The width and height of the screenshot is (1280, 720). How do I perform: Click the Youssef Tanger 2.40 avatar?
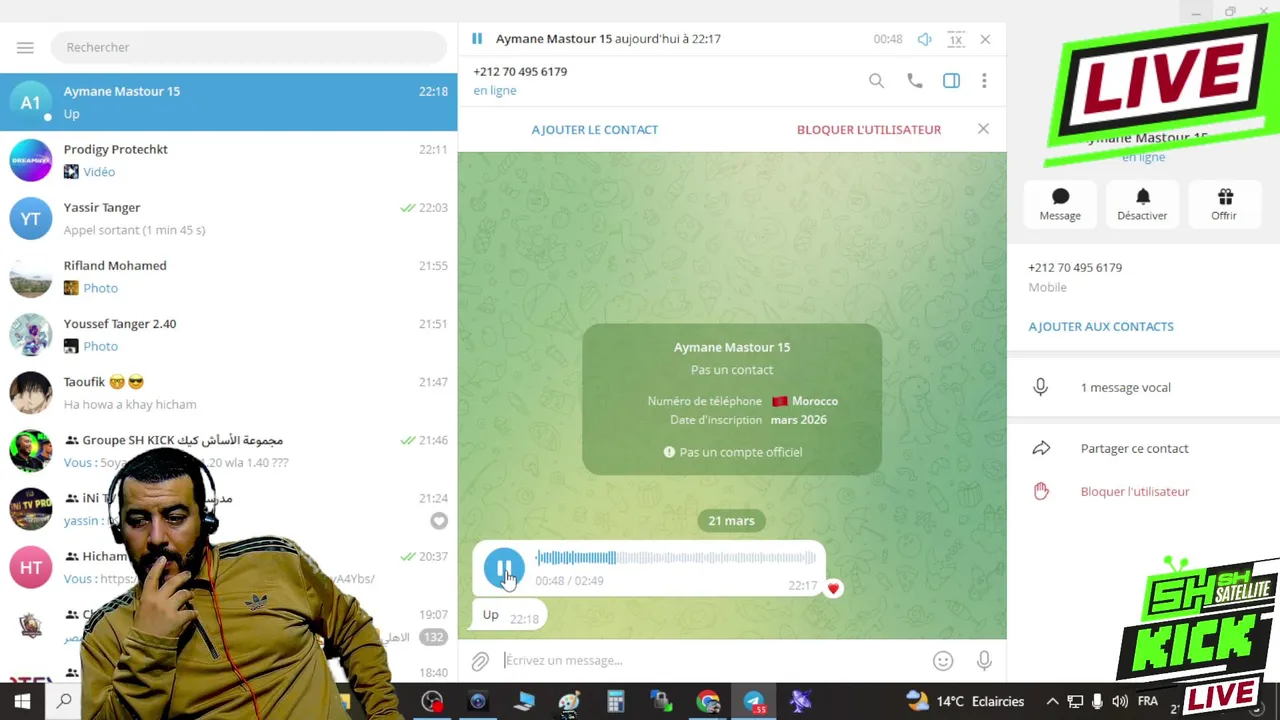[x=31, y=334]
